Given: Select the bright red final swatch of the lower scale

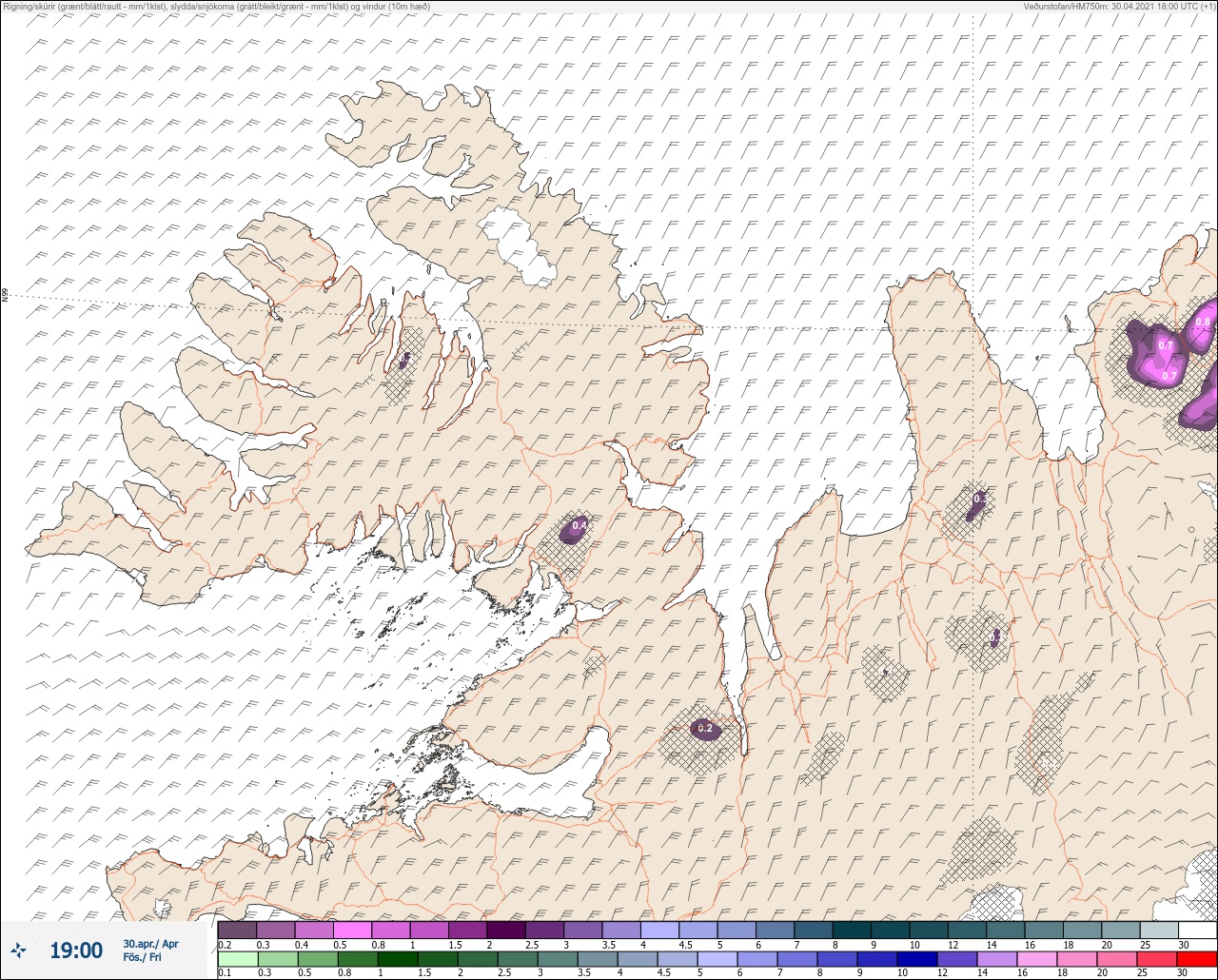Looking at the screenshot, I should [1197, 959].
